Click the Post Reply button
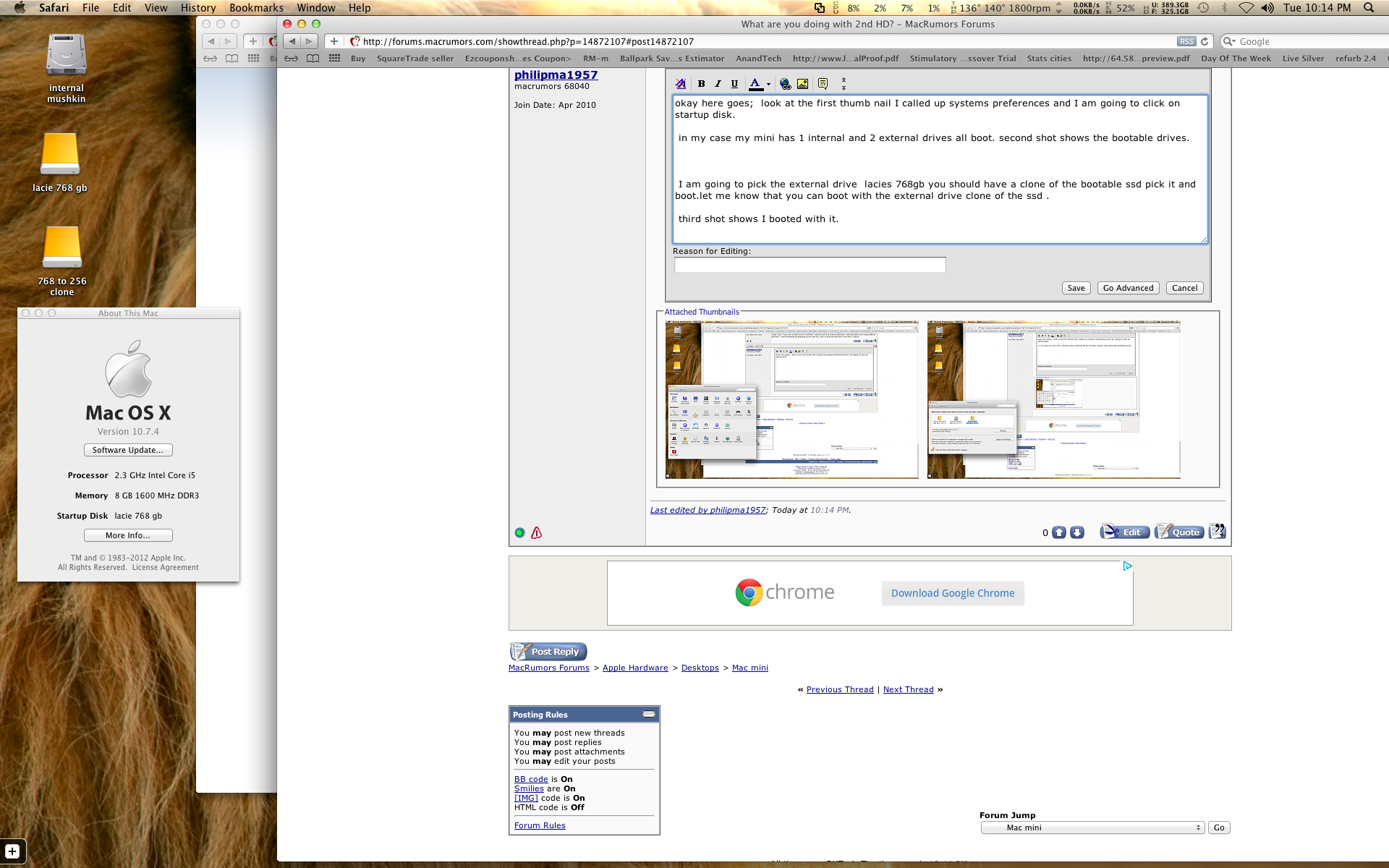This screenshot has height=868, width=1389. click(548, 651)
